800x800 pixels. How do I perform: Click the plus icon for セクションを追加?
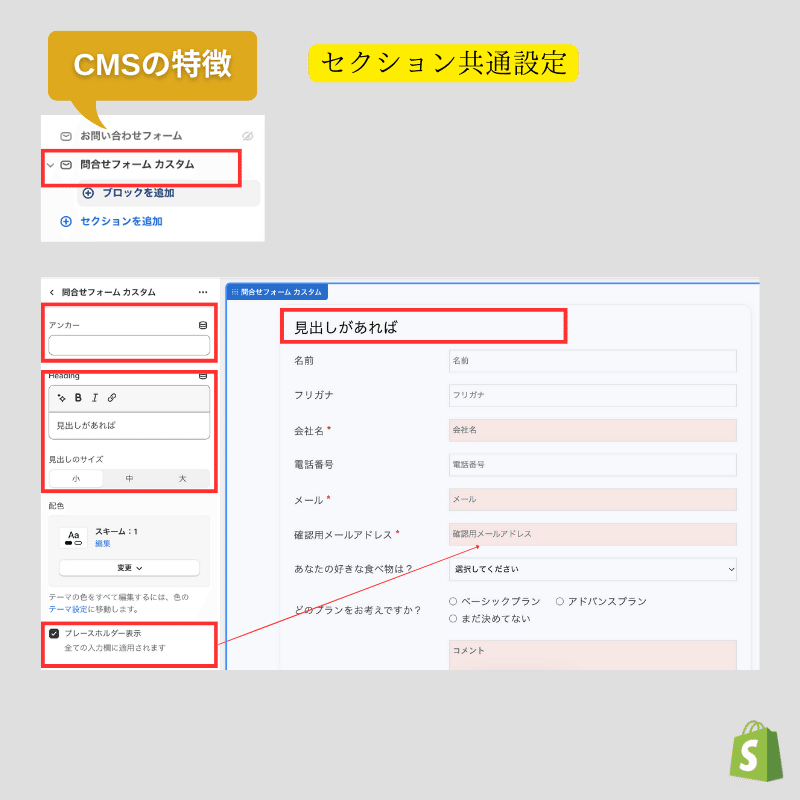tap(66, 221)
